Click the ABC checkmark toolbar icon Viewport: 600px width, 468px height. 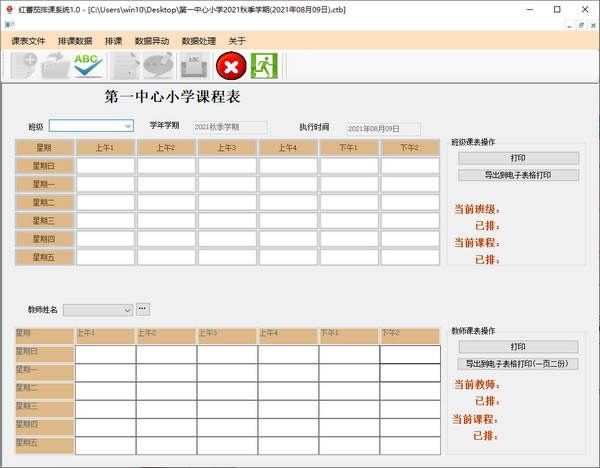coord(90,66)
